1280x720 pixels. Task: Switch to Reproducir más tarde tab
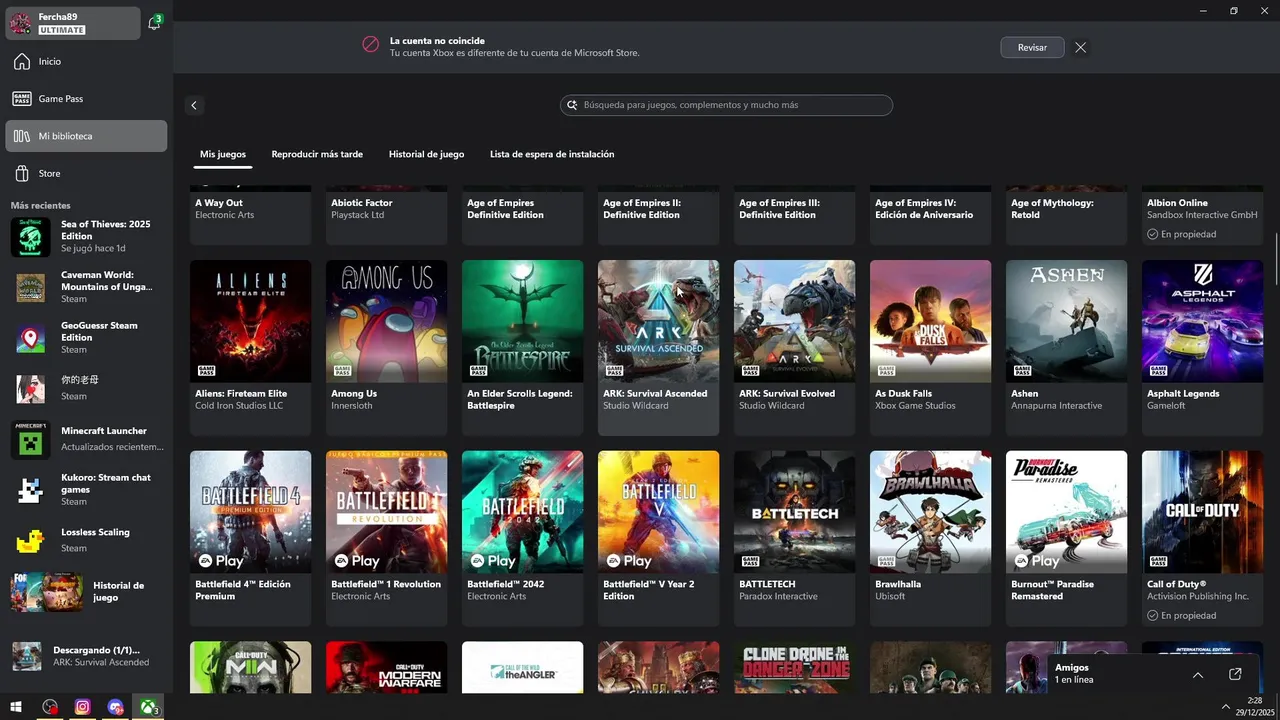point(317,155)
